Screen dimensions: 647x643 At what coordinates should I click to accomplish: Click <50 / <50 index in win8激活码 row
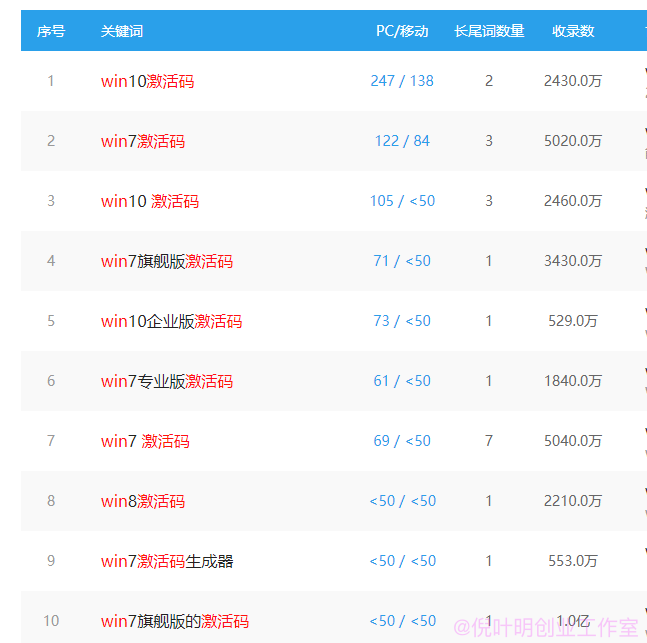point(402,501)
